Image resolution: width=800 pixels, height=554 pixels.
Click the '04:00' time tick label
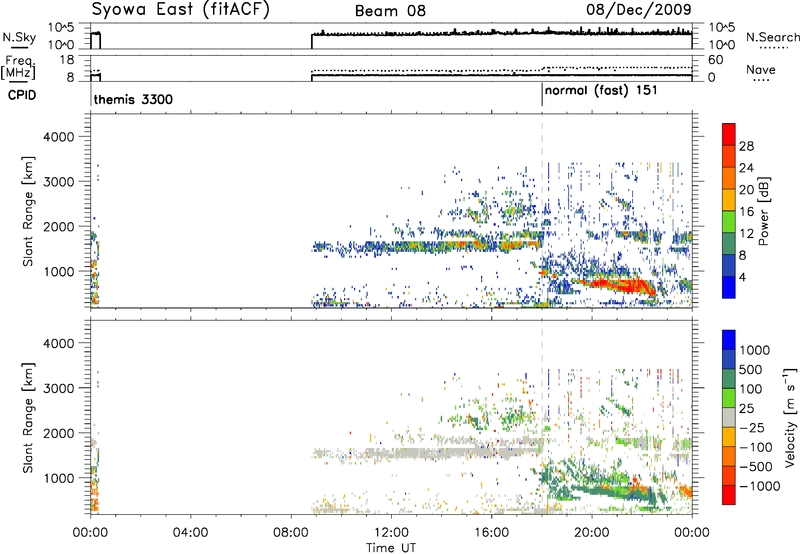[190, 533]
